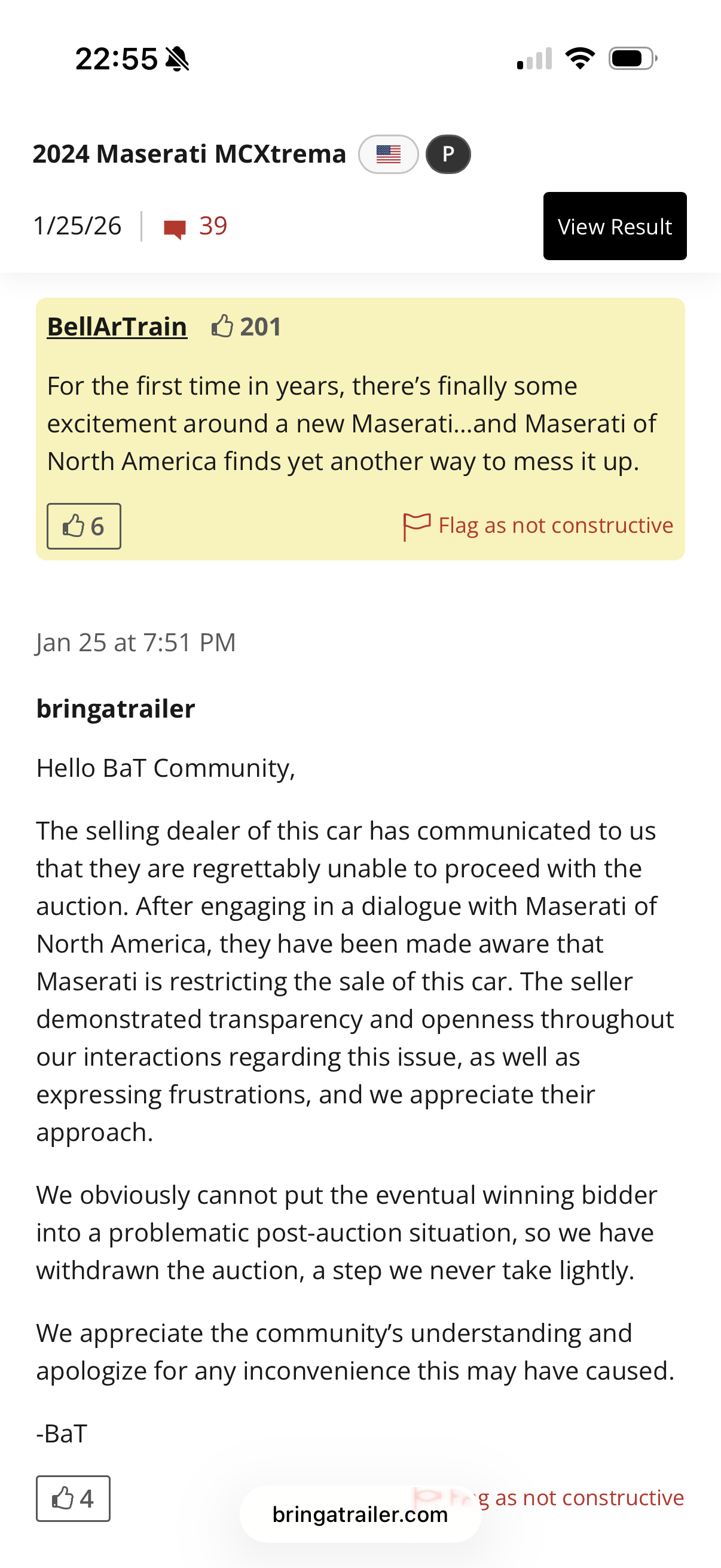This screenshot has width=721, height=1568.
Task: Tap thumbs-up icon beside 201
Action: click(222, 327)
